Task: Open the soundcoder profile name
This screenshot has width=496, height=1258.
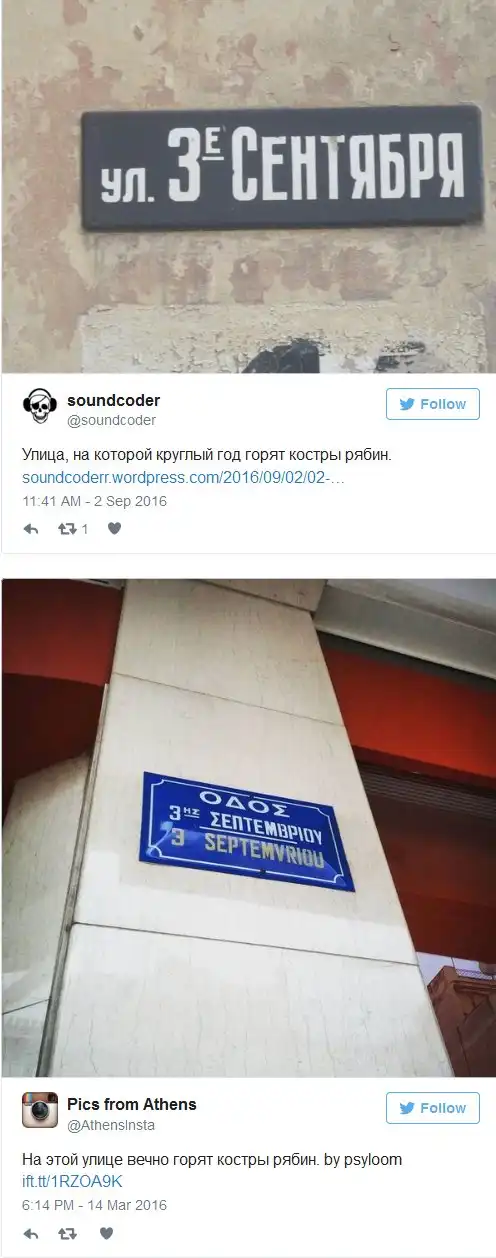Action: [x=113, y=400]
